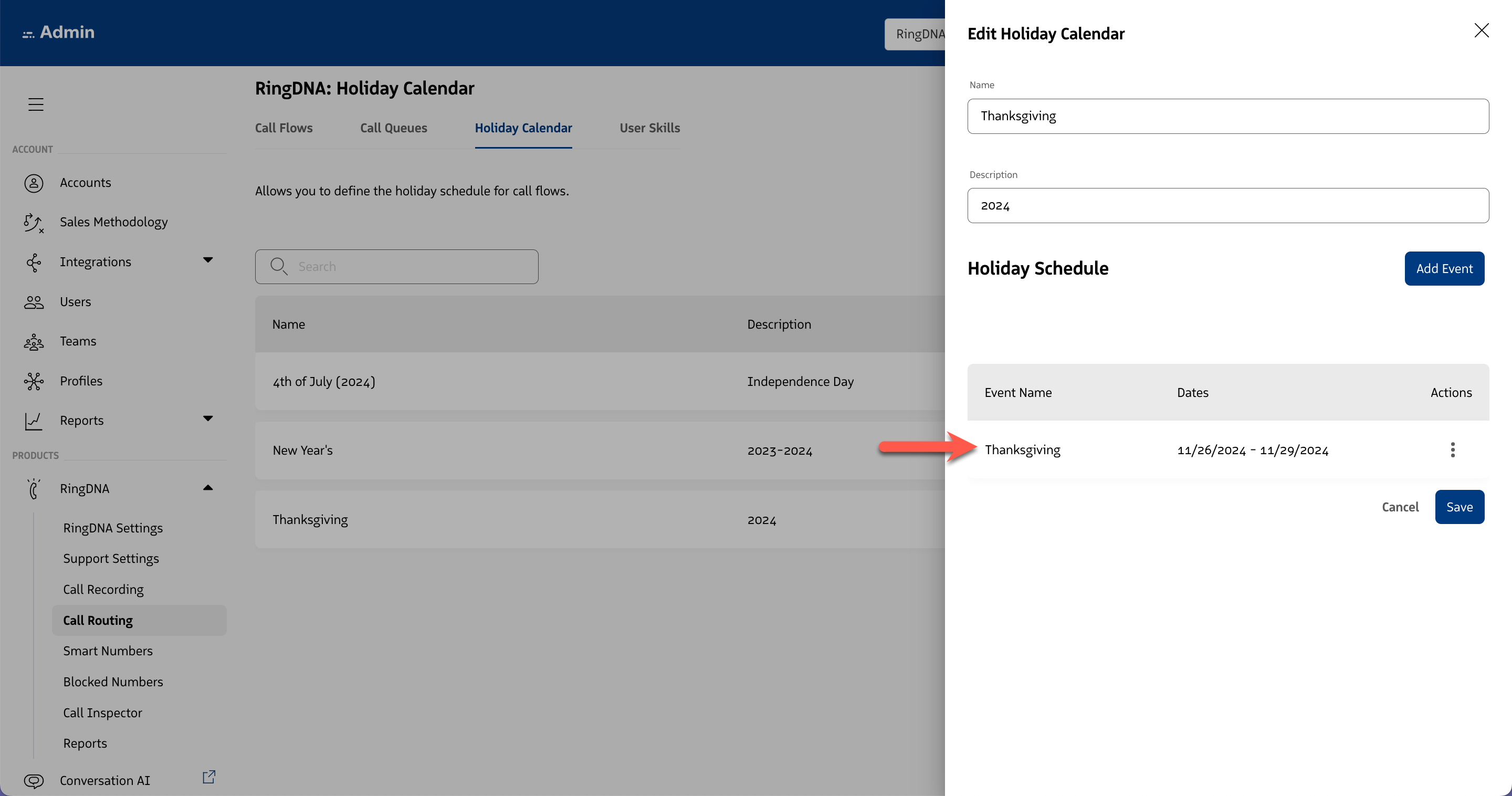The height and width of the screenshot is (796, 1512).
Task: Click the Accounts person icon
Action: 34,183
